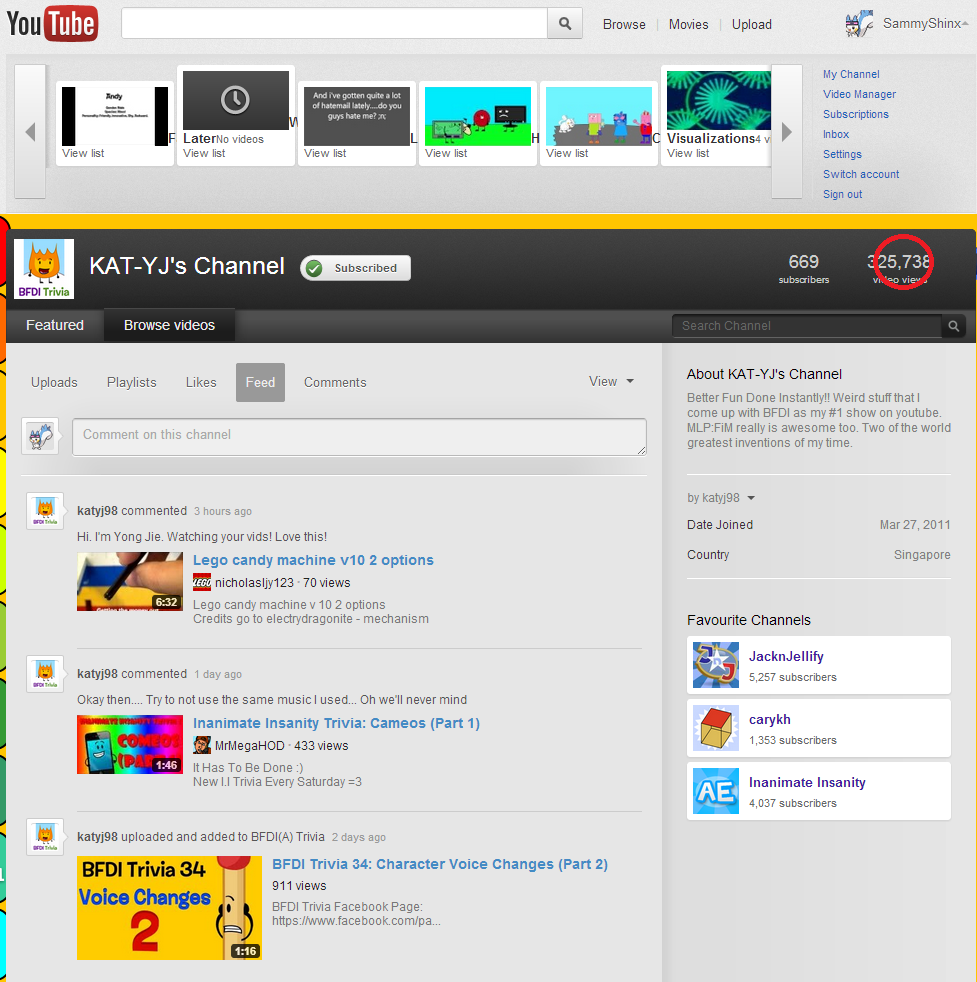Screen dimensions: 977x982
Task: Switch to the Browse videos tab
Action: [x=169, y=325]
